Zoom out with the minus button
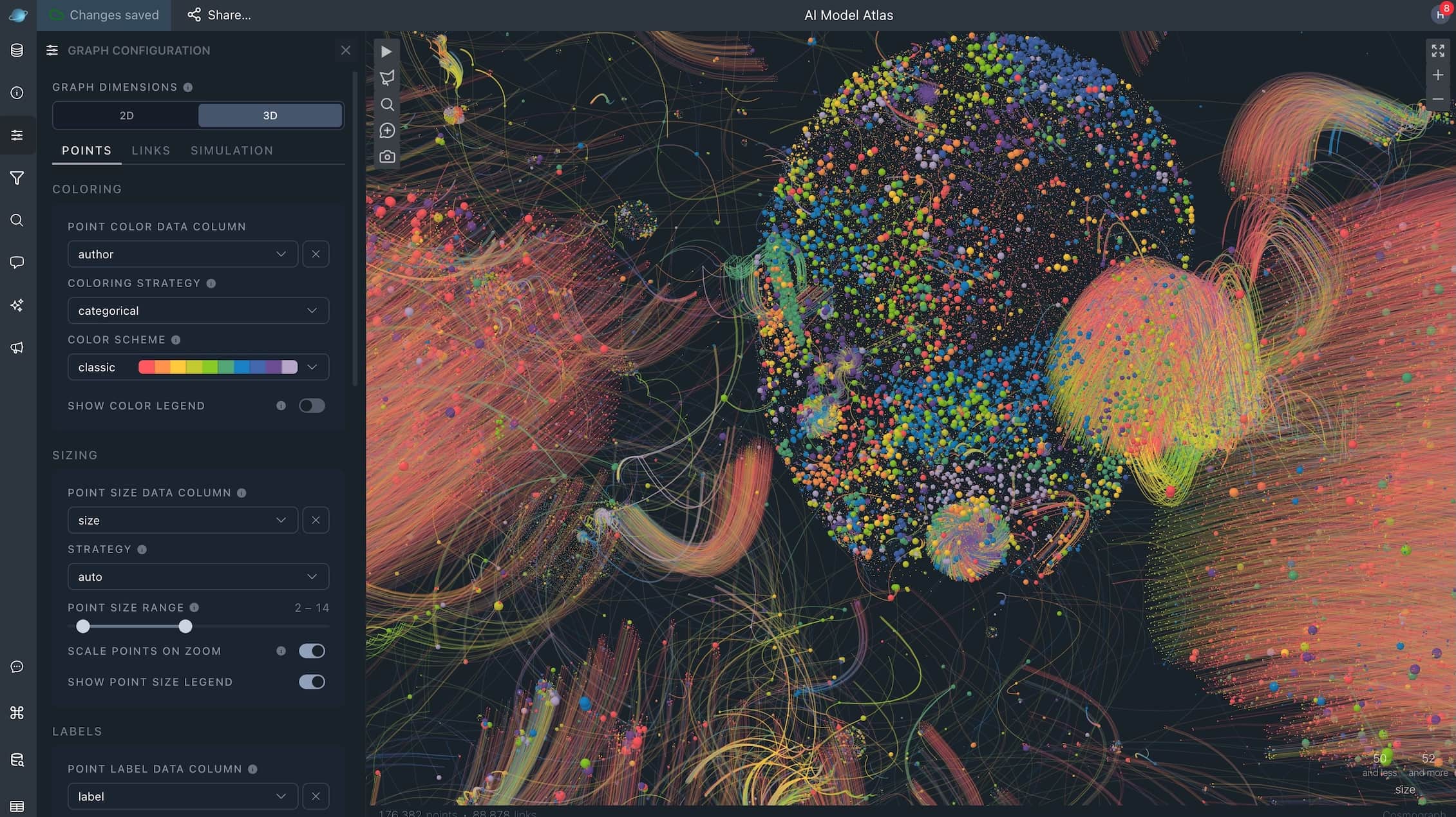The height and width of the screenshot is (817, 1456). pyautogui.click(x=1438, y=99)
